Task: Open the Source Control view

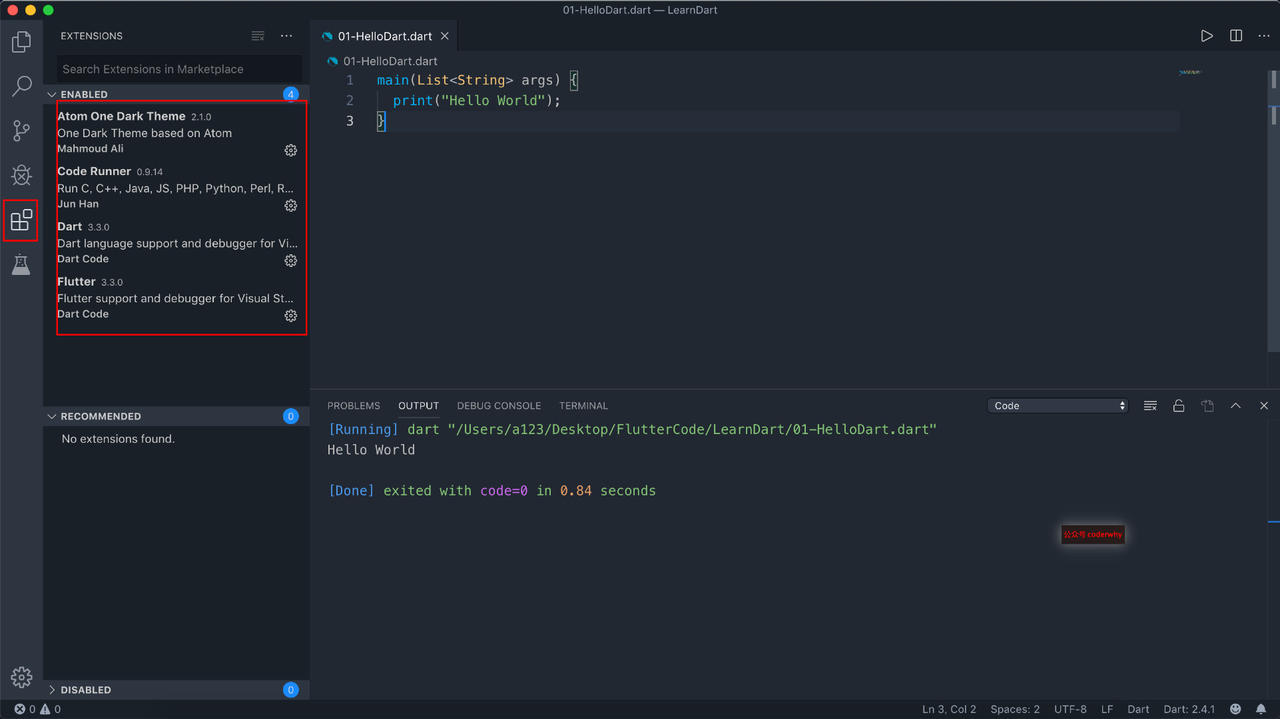Action: click(x=21, y=131)
